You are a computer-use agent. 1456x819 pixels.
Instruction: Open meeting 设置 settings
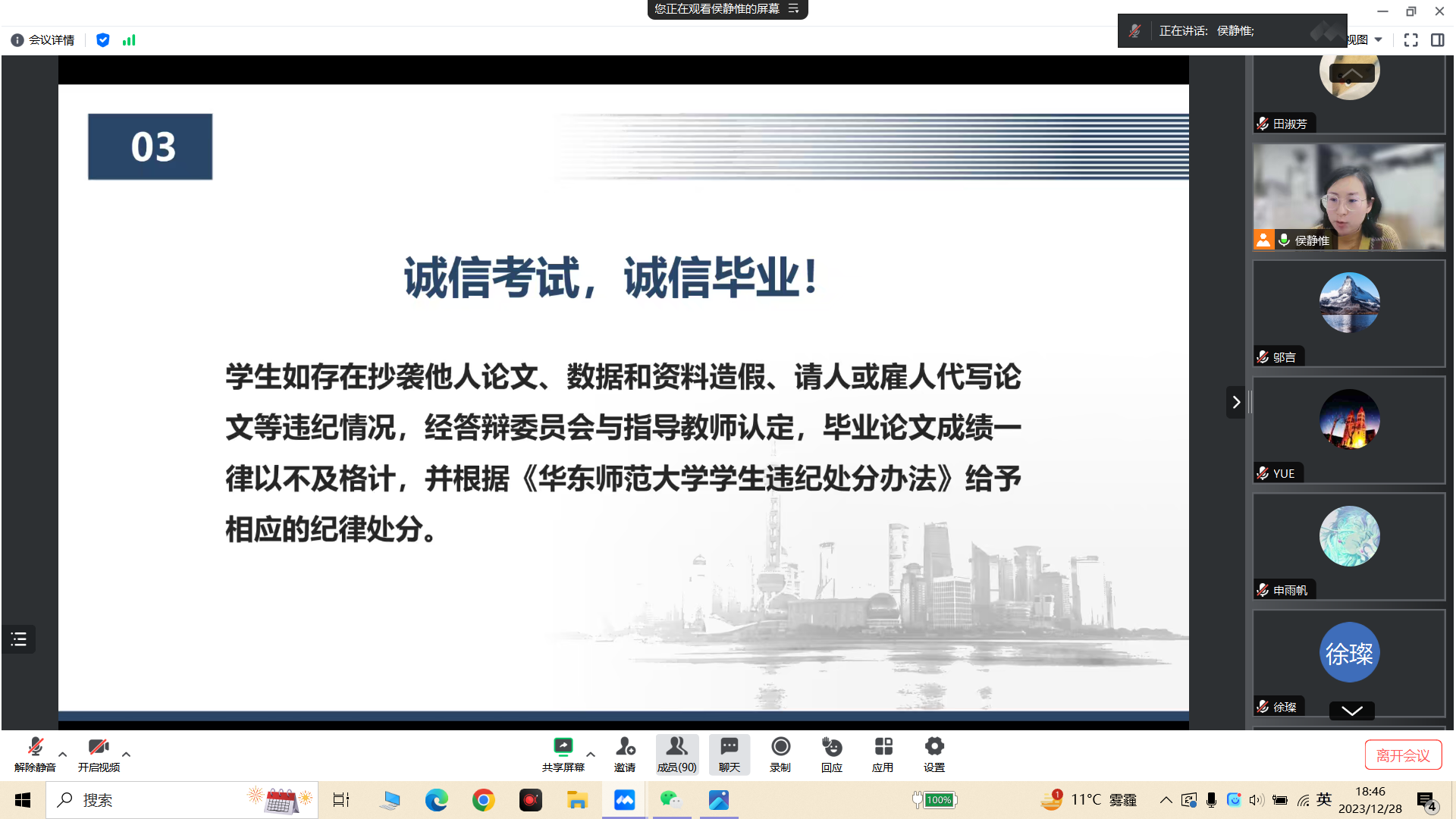[934, 754]
